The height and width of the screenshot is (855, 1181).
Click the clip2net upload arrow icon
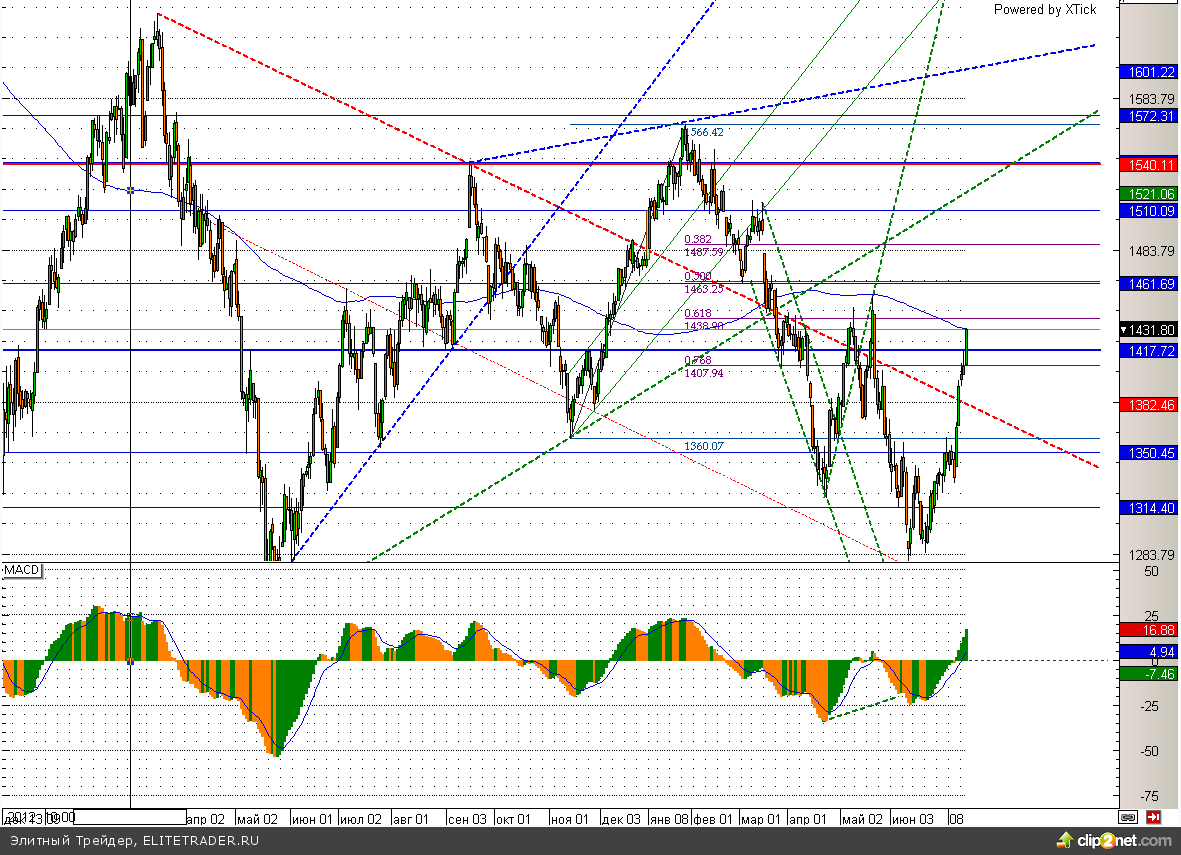tap(1062, 840)
